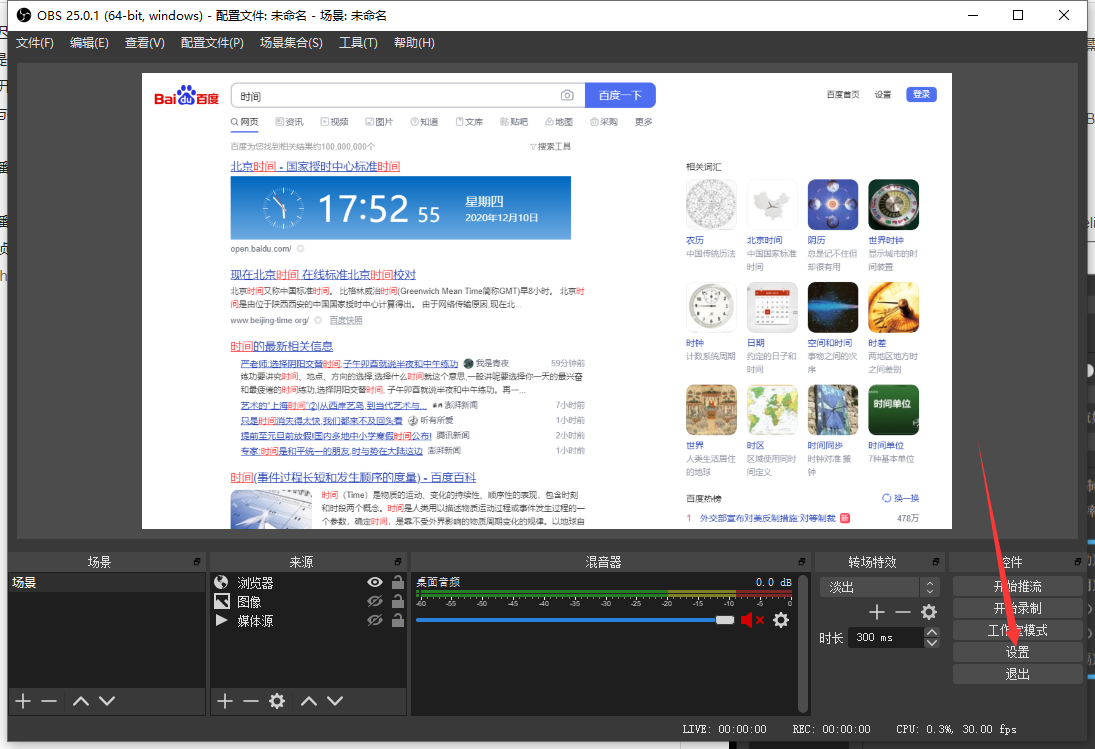The image size is (1095, 749).
Task: Click the CPU and fps status
Action: pos(956,729)
